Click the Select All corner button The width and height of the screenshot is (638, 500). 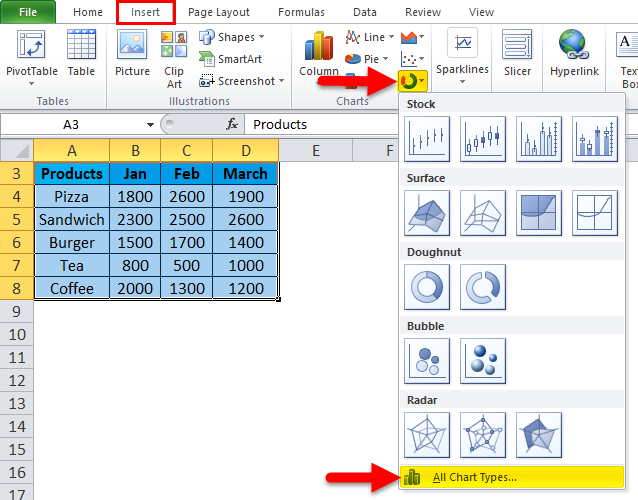(17, 151)
